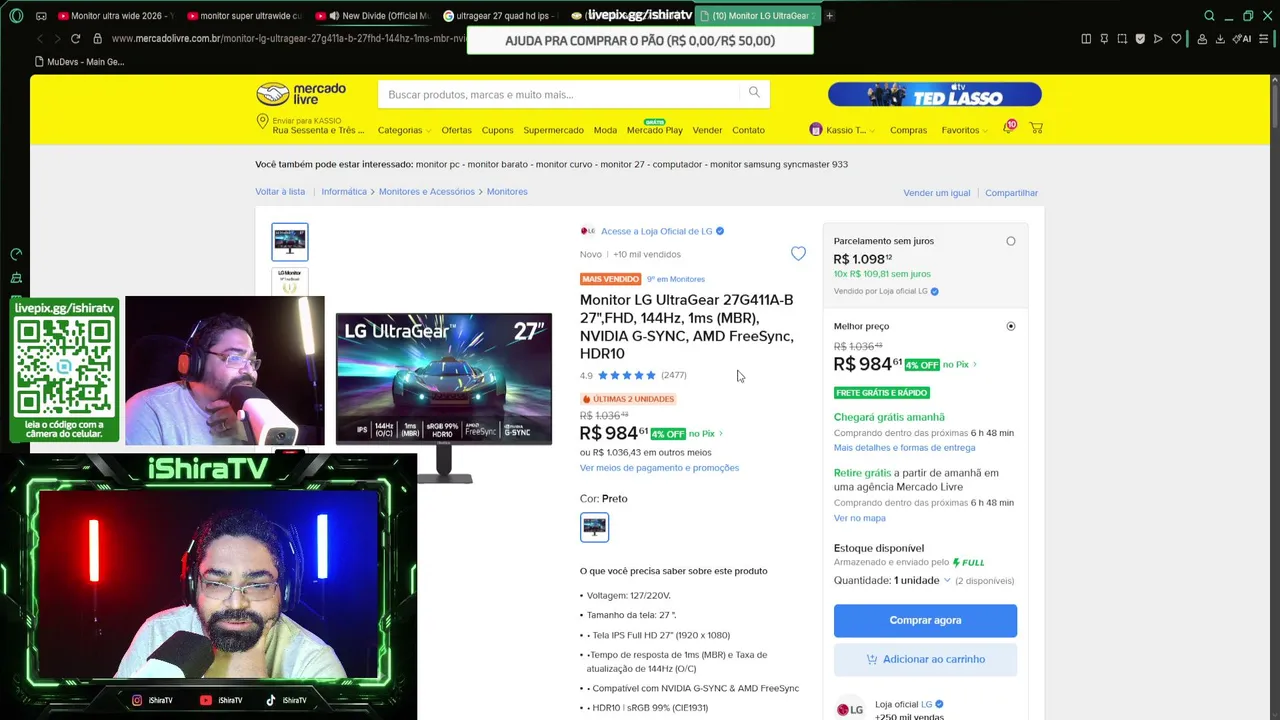Open the Ofertas menu item
Viewport: 1280px width, 720px height.
click(456, 130)
